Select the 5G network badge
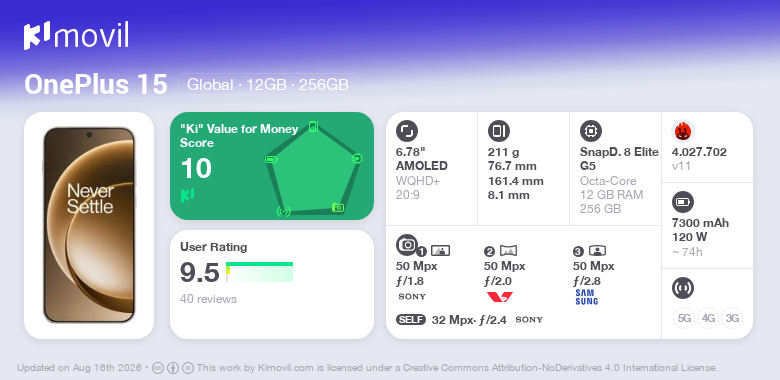780x380 pixels. pos(684,318)
